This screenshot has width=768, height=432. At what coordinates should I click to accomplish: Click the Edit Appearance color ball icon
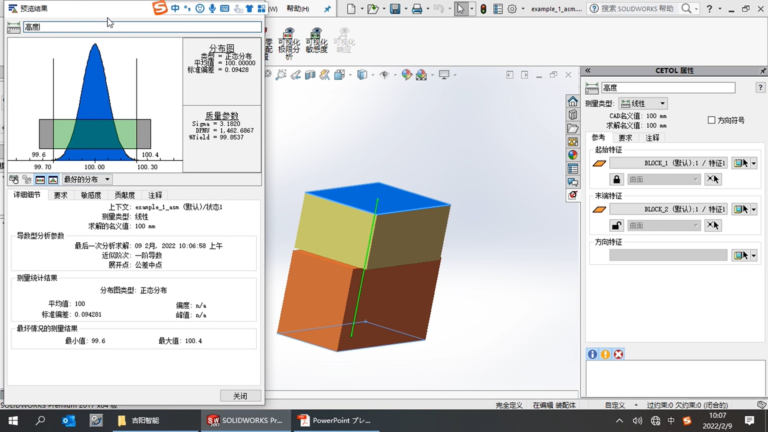point(407,75)
